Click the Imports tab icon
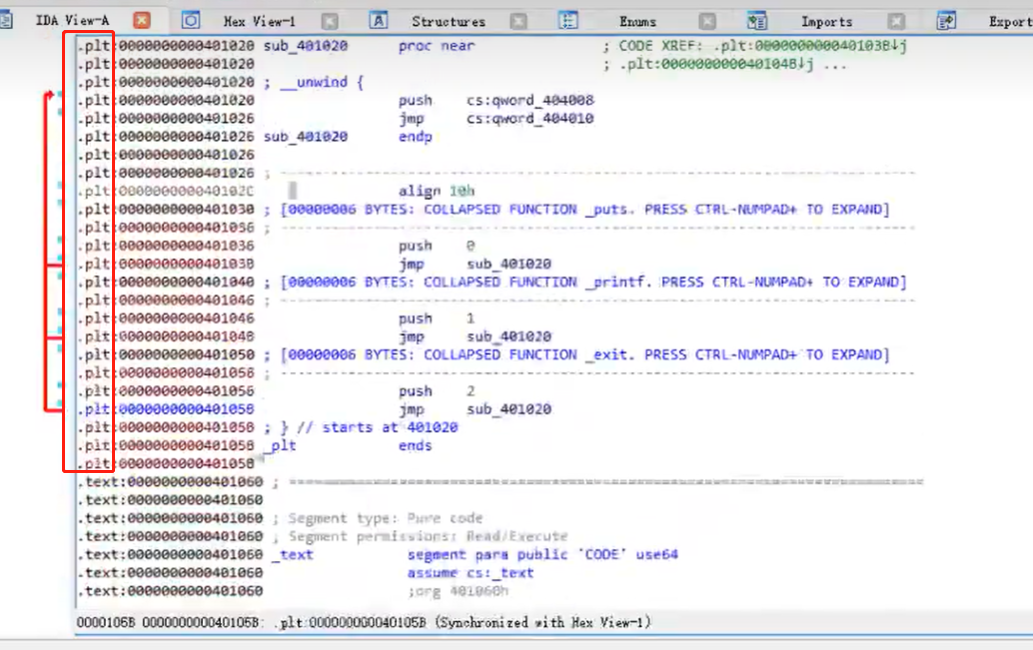 click(x=757, y=20)
